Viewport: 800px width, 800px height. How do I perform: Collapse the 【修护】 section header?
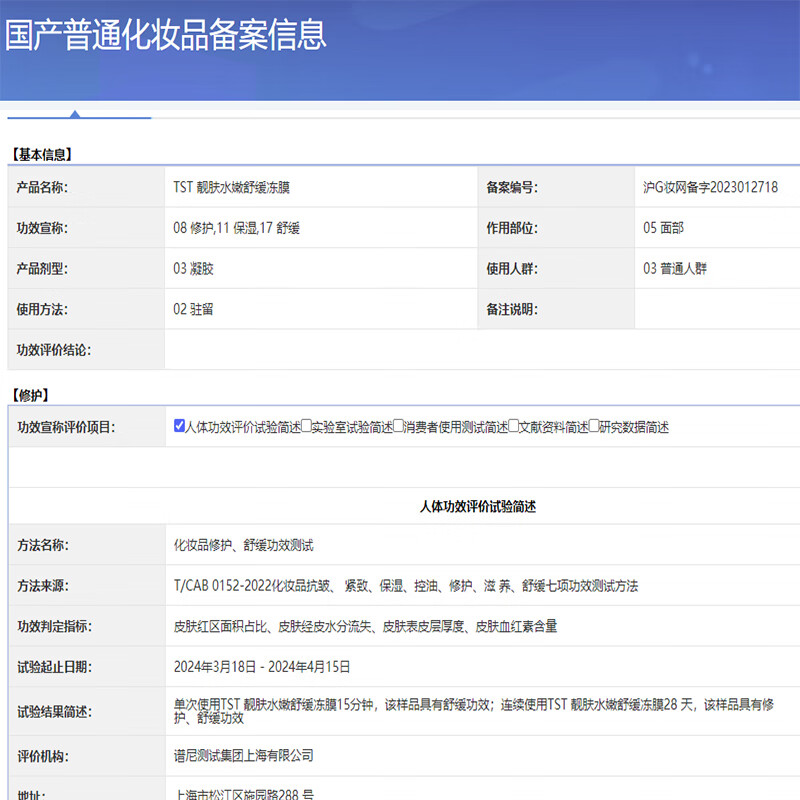(27, 396)
